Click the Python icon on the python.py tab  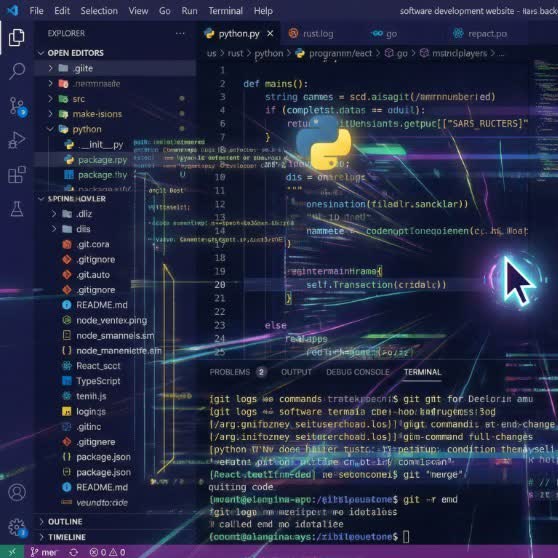tap(209, 34)
